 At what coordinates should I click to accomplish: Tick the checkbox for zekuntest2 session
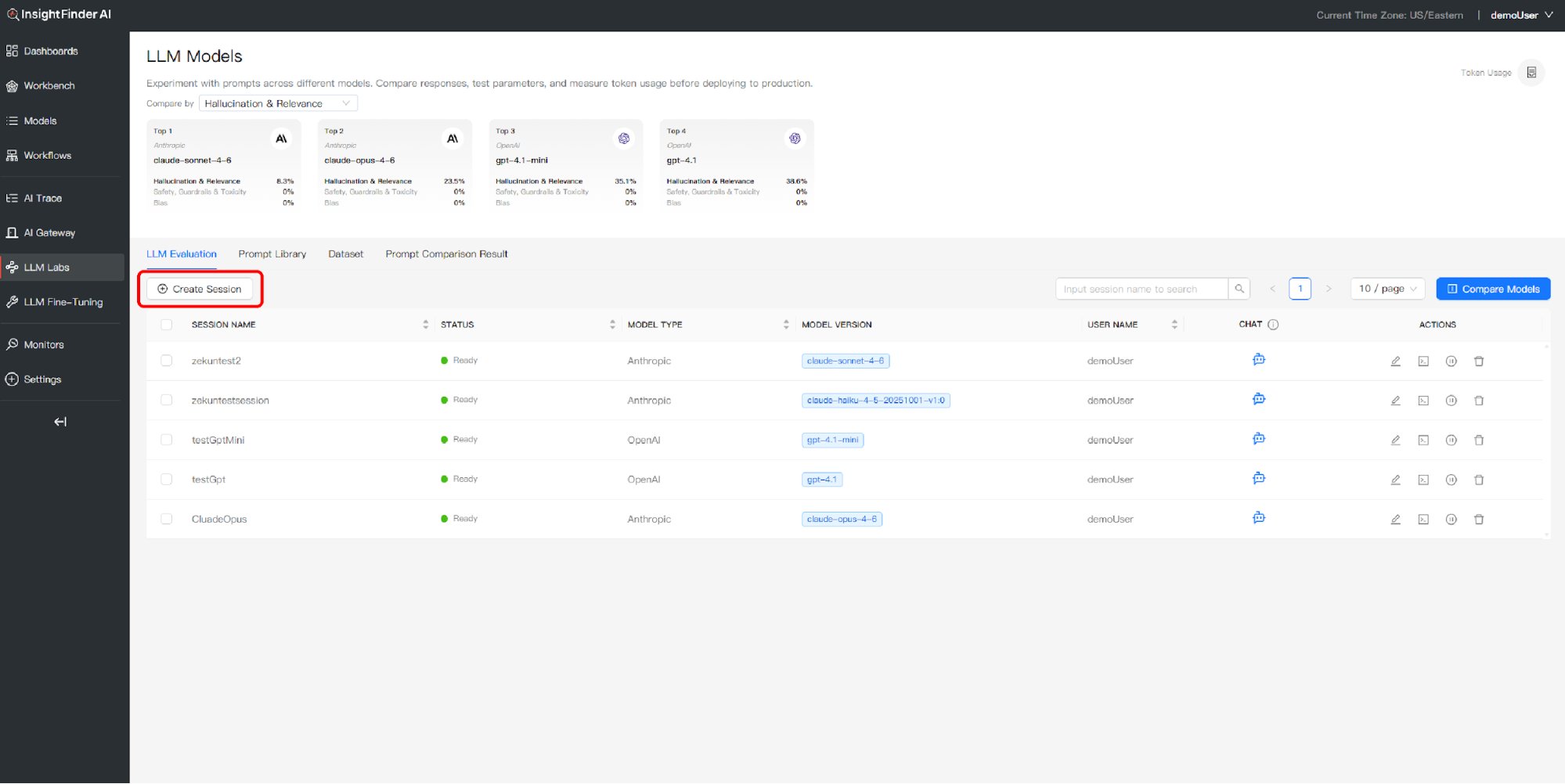pos(167,361)
